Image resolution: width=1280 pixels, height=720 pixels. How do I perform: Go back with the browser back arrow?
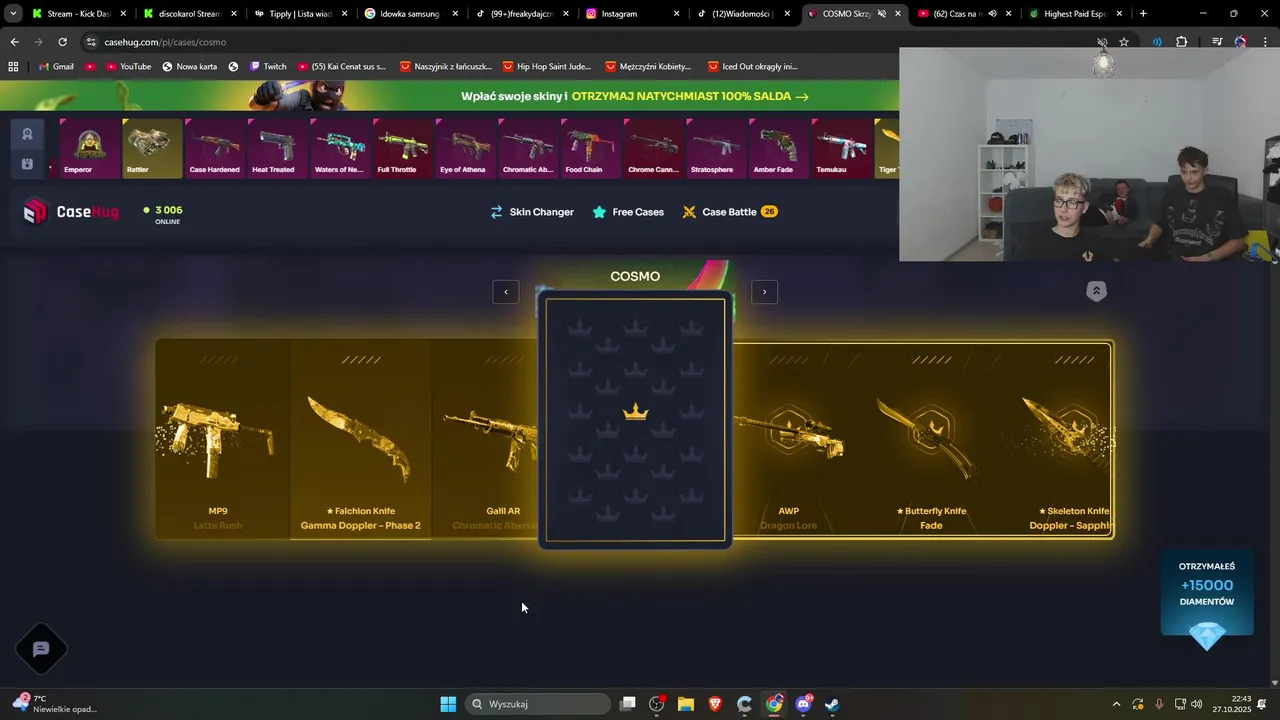pyautogui.click(x=14, y=42)
